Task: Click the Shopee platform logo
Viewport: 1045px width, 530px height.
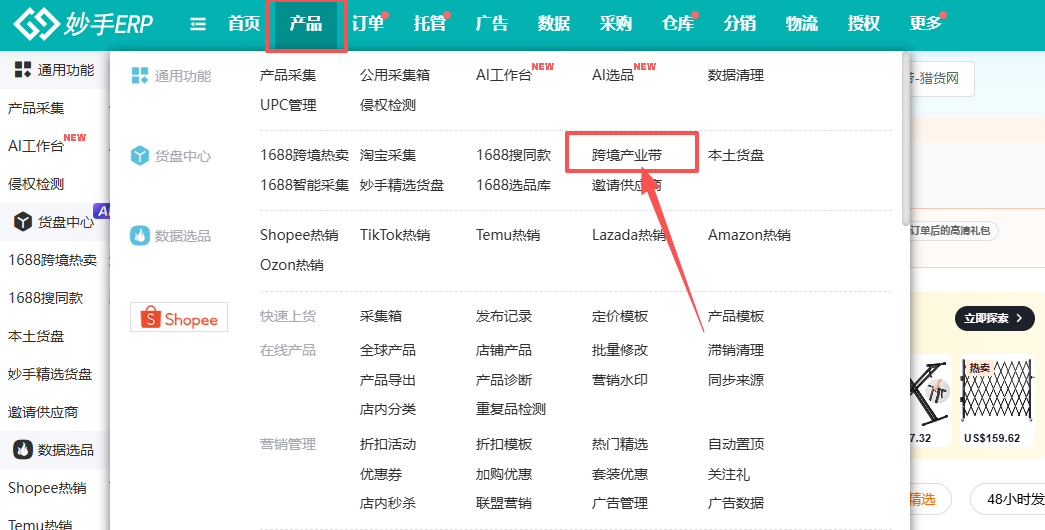Action: tap(179, 317)
